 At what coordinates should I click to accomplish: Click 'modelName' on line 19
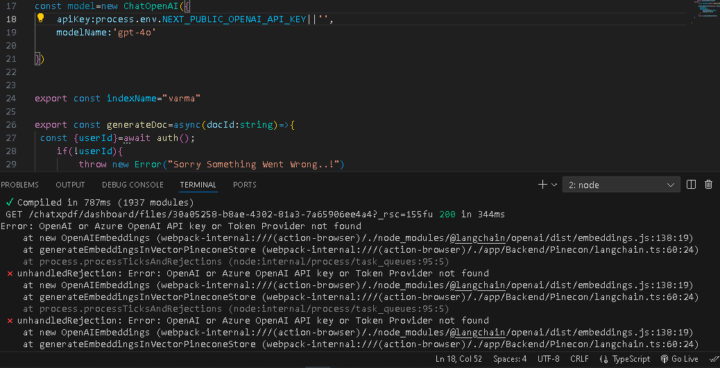[x=81, y=33]
